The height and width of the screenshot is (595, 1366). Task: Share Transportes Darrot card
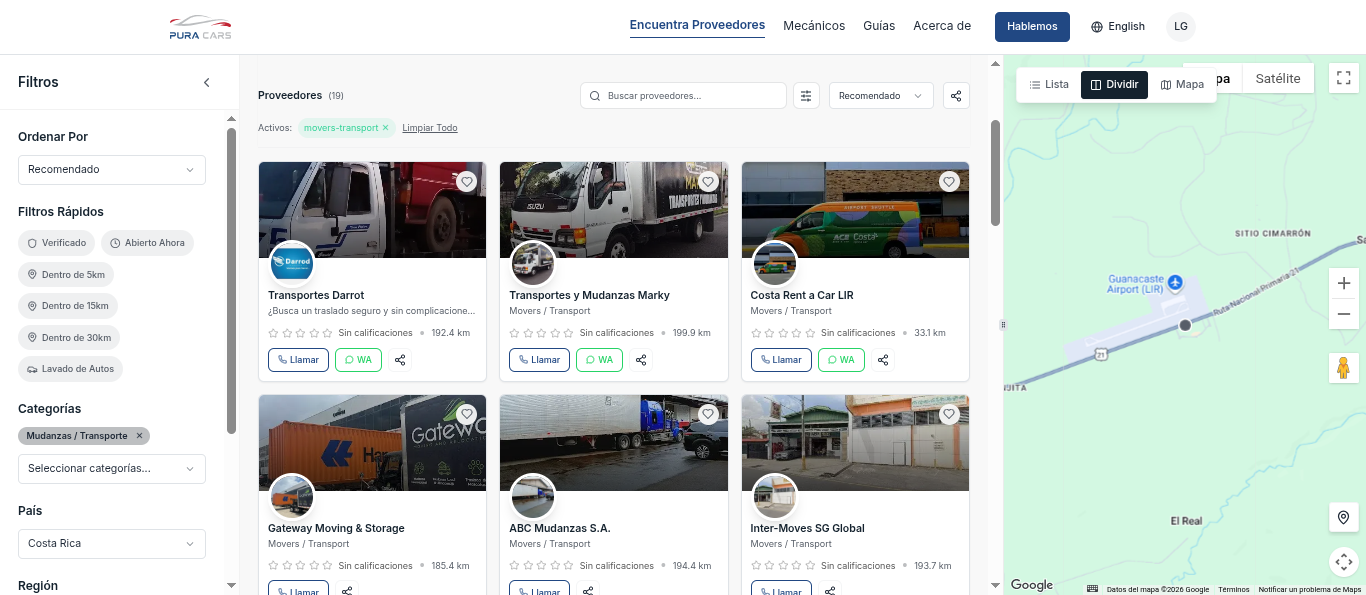coord(400,360)
